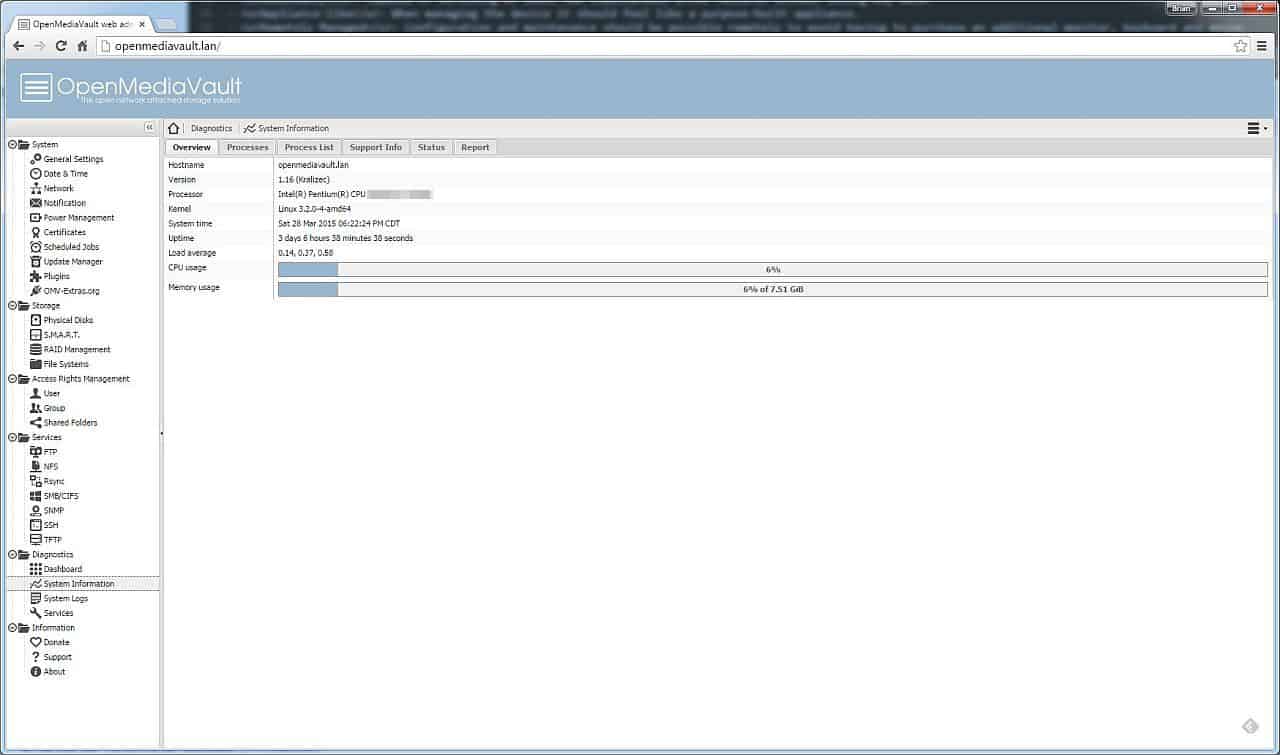The height and width of the screenshot is (755, 1280).
Task: Open General Settings icon in System tree
Action: click(x=36, y=159)
